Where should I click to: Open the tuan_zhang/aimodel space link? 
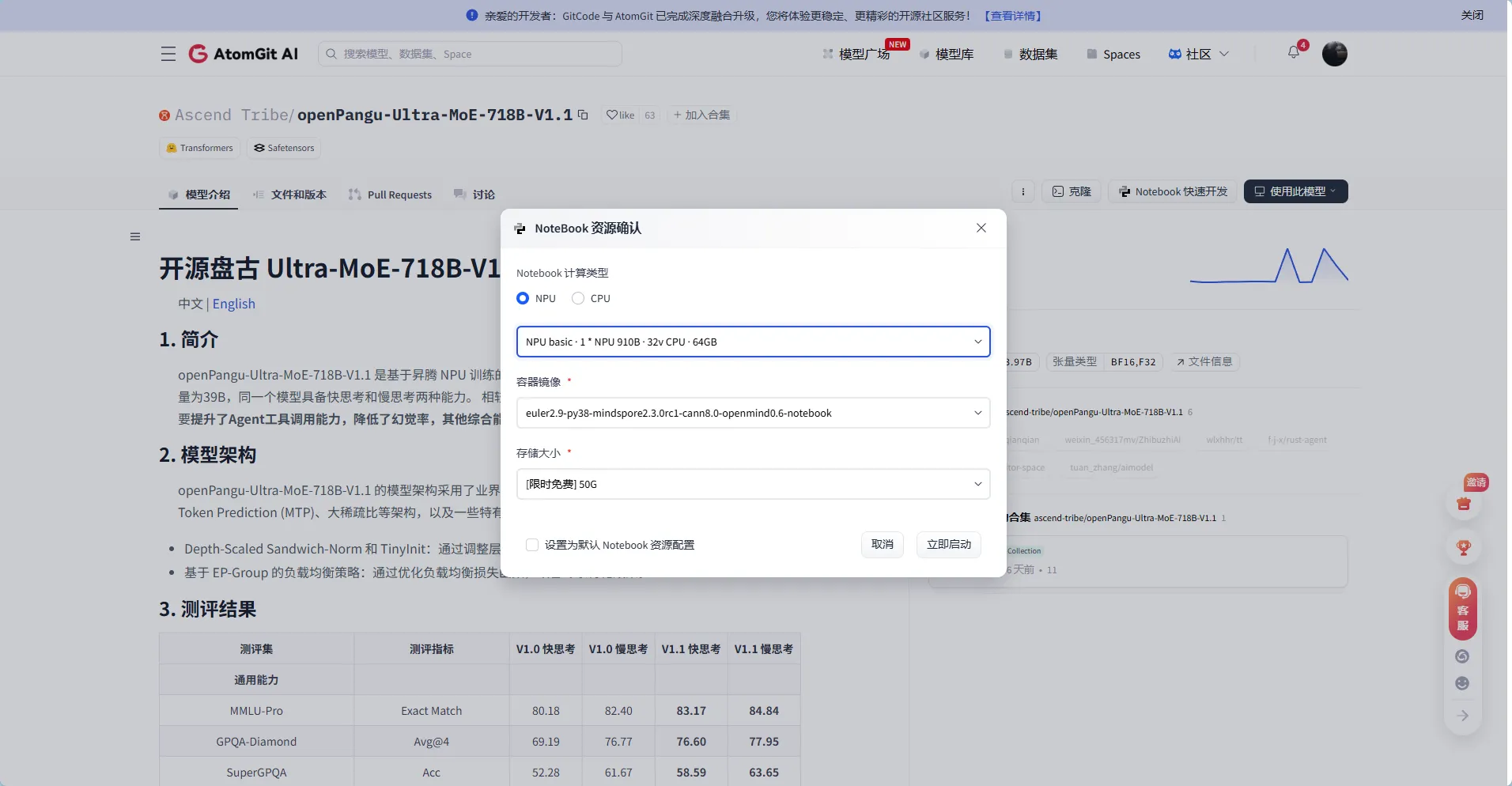point(1111,467)
